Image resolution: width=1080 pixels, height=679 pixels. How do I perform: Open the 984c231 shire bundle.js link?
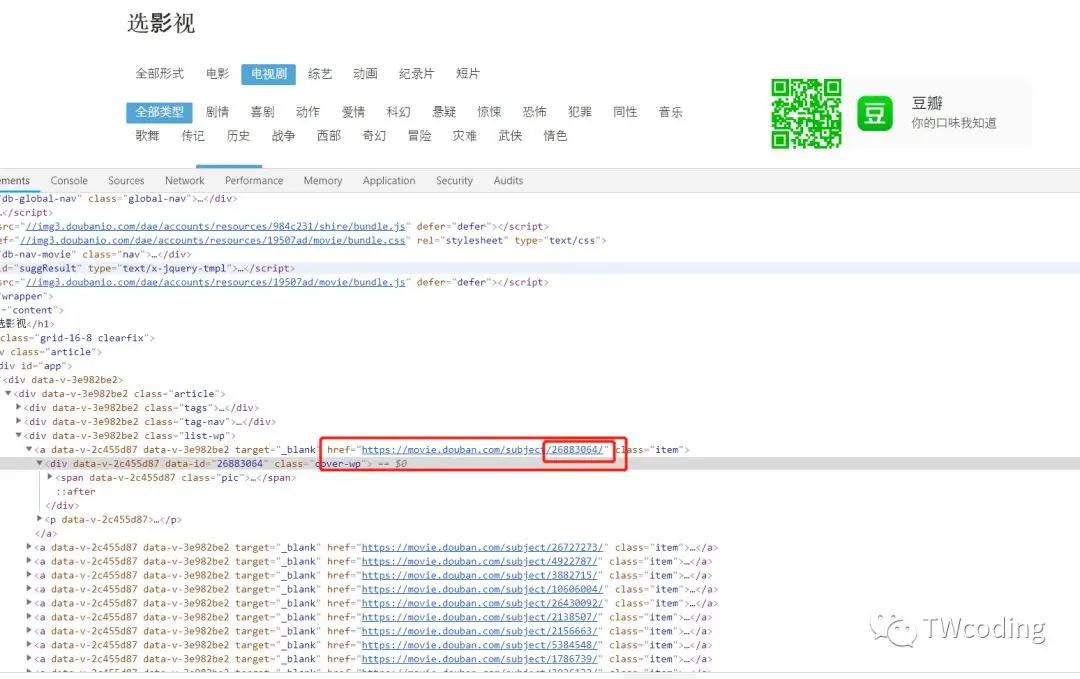coord(216,227)
